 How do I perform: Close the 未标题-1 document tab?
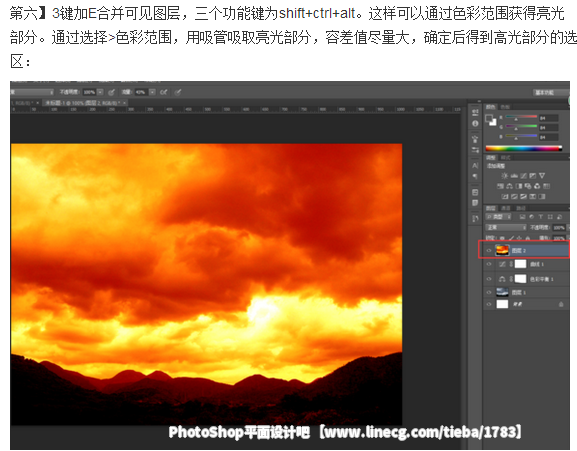point(124,103)
